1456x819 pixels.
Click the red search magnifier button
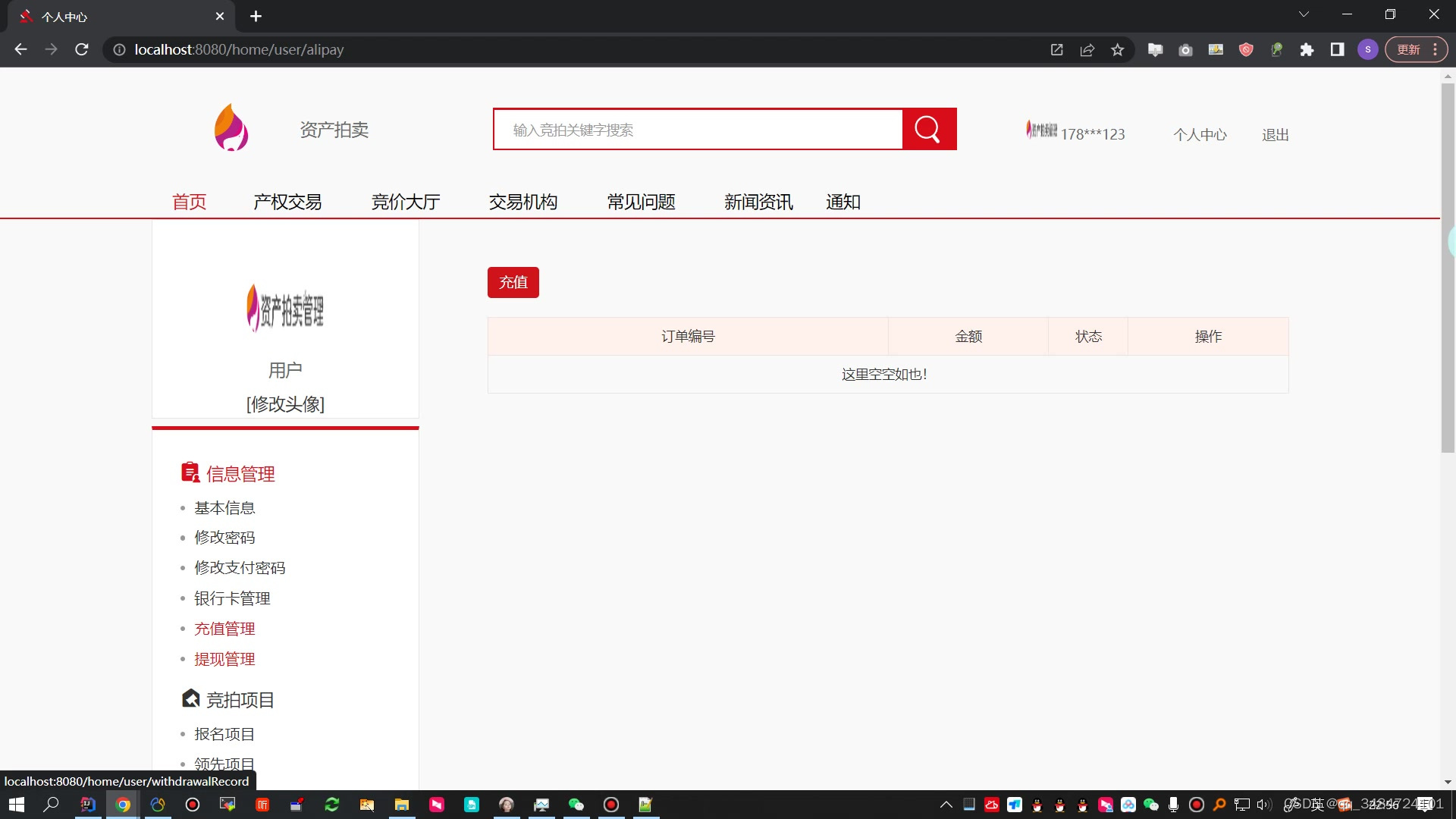[x=929, y=129]
